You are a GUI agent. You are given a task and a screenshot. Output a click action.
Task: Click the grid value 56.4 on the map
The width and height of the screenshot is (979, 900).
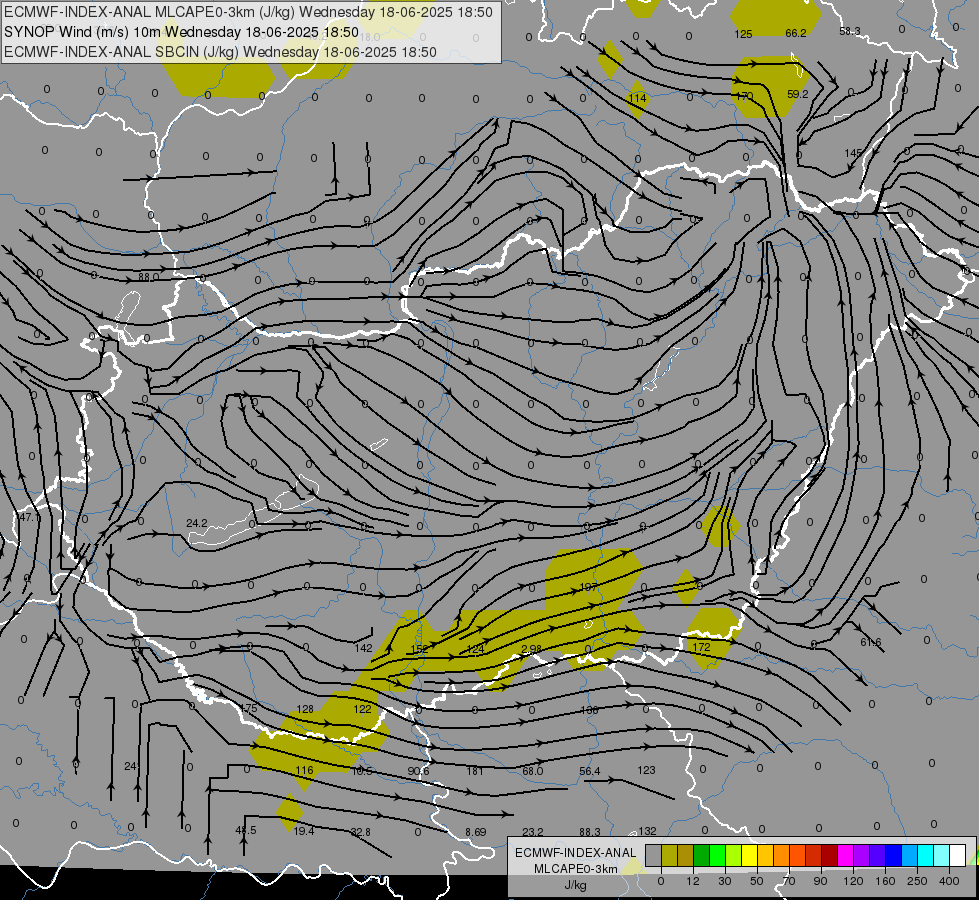(590, 771)
